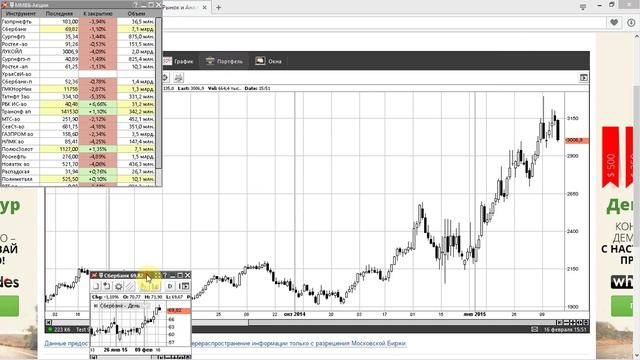Select the МТС-ао row
Screen dimensions: 640x360
78,119
